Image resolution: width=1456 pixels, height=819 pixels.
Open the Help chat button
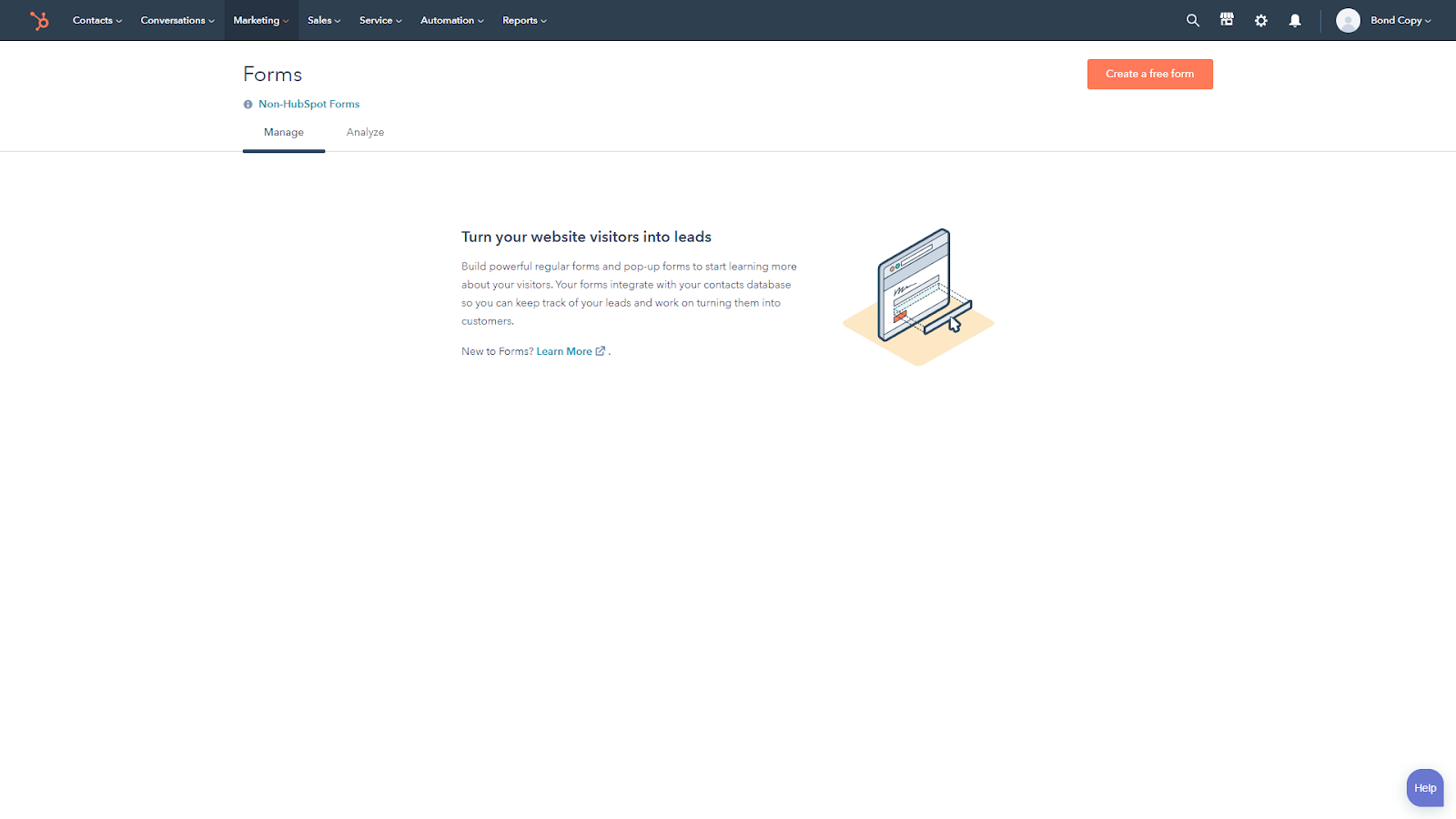pyautogui.click(x=1425, y=788)
